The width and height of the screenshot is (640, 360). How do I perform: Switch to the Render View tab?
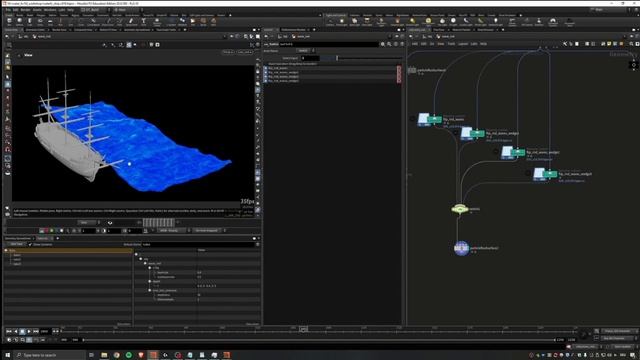[59, 29]
